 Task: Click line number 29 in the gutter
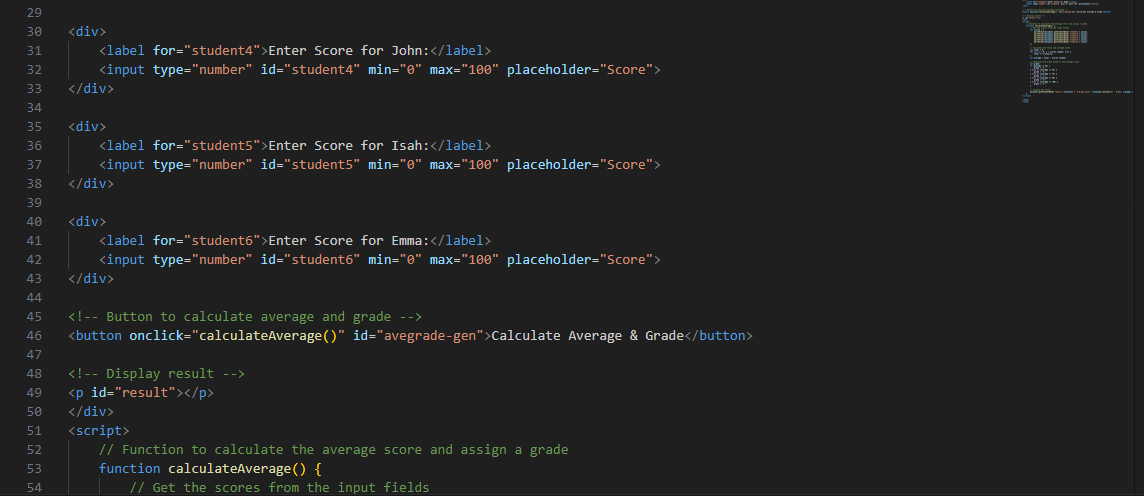pyautogui.click(x=34, y=13)
